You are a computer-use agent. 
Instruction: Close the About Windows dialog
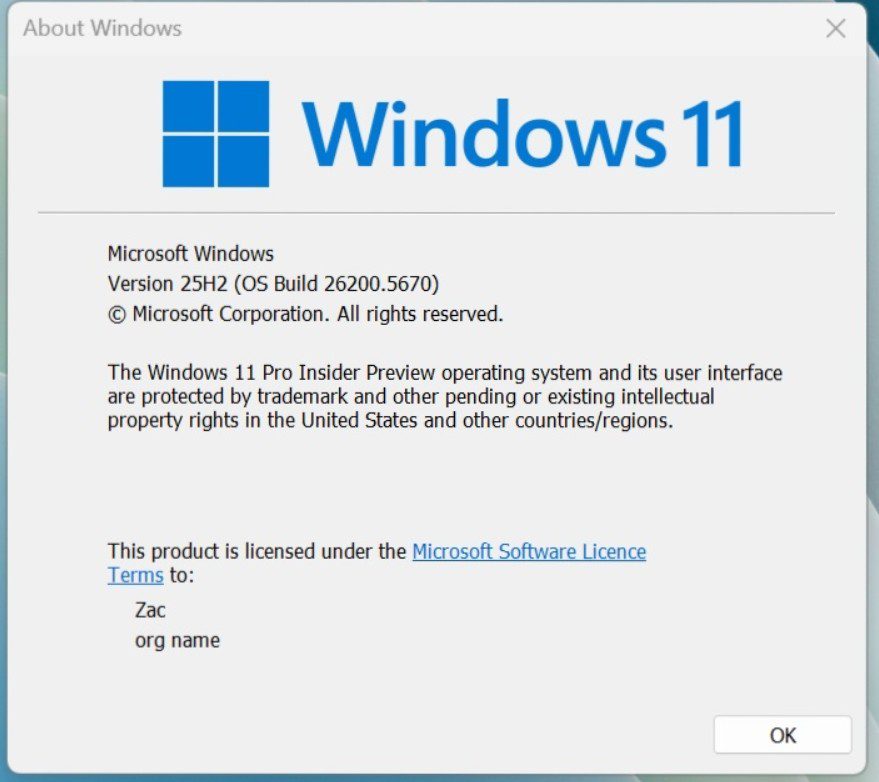point(835,28)
